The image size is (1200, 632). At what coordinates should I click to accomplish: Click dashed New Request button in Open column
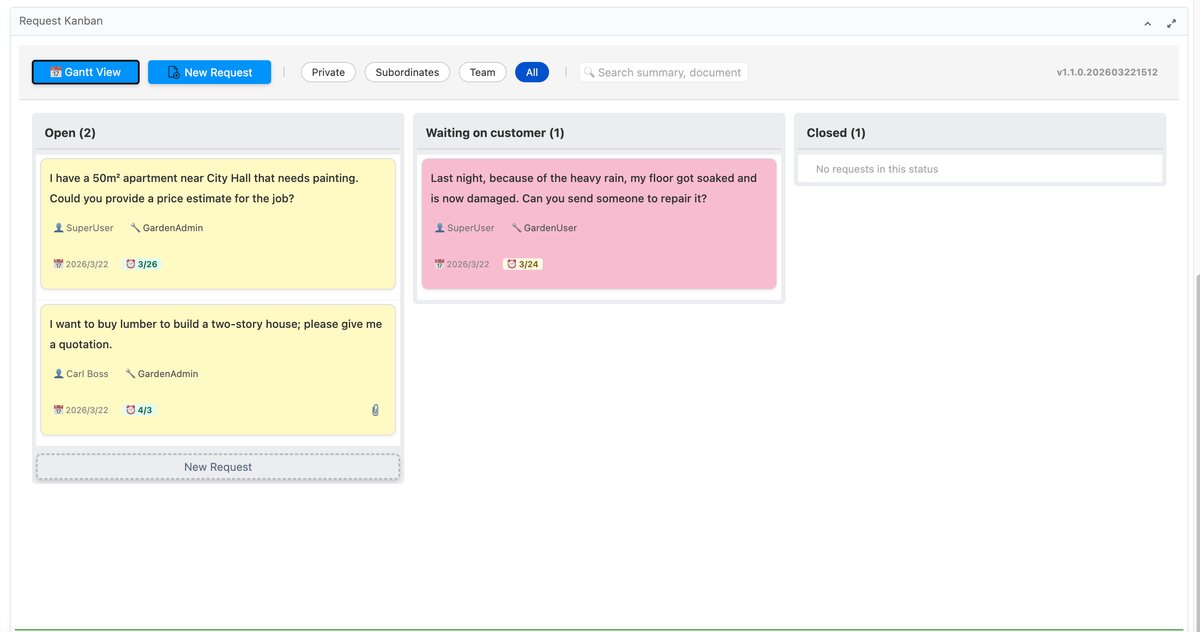[x=218, y=467]
